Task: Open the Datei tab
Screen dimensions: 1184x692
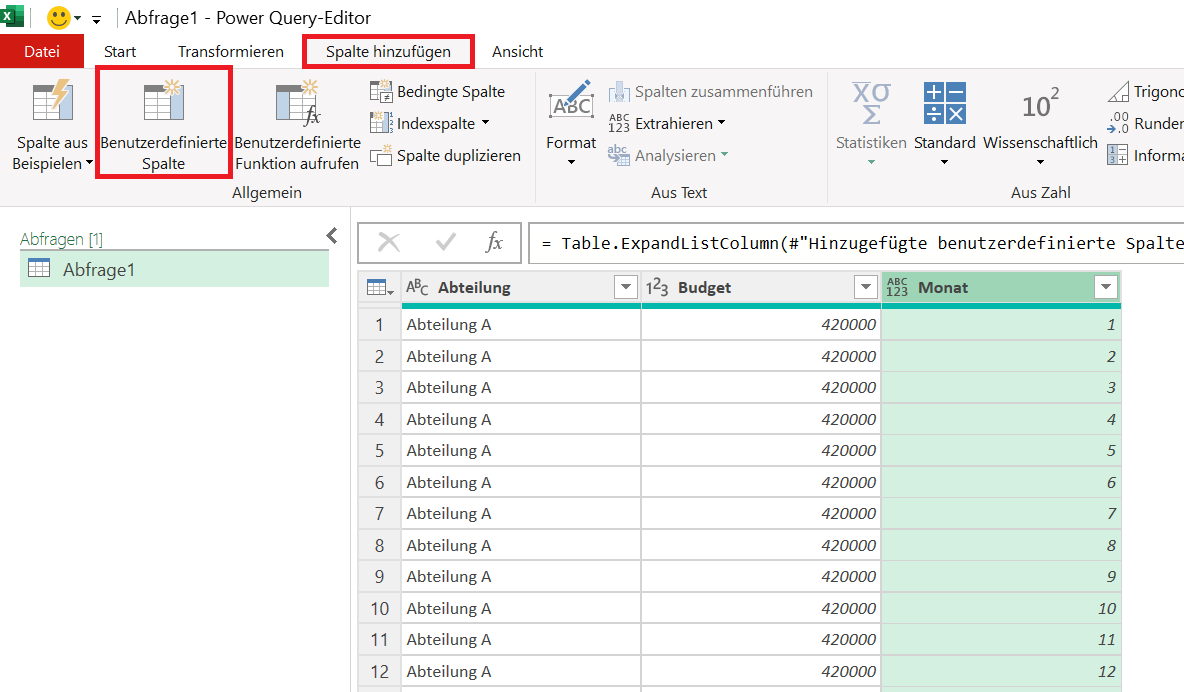Action: click(x=42, y=51)
